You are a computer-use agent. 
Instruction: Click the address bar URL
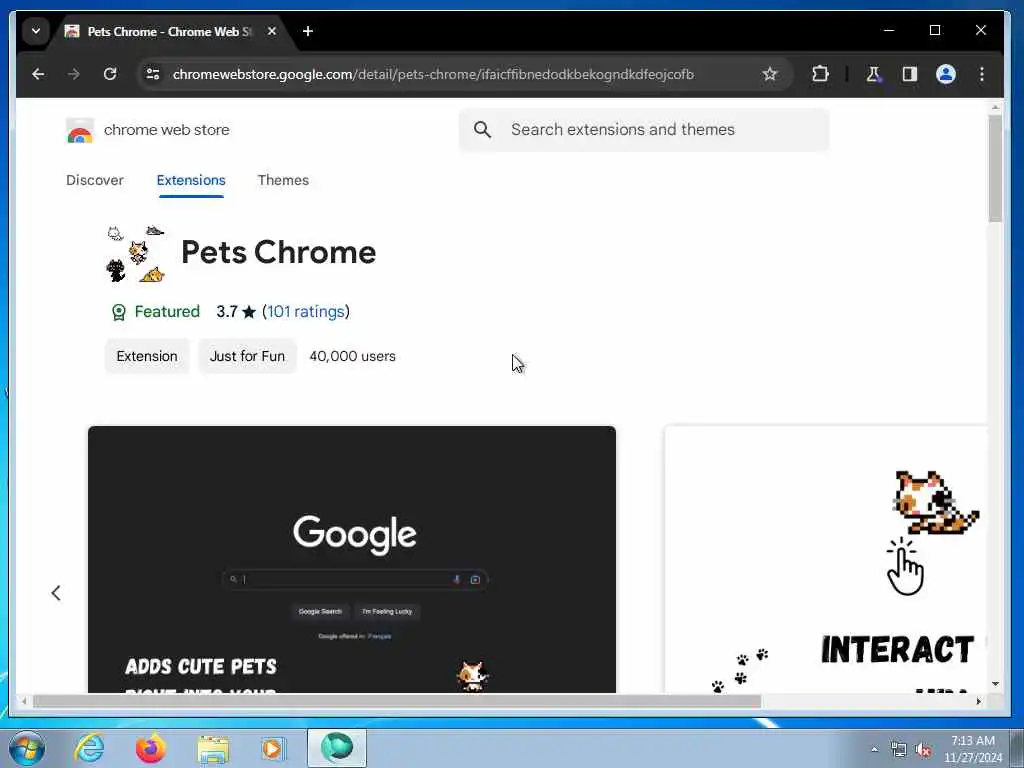click(x=433, y=74)
